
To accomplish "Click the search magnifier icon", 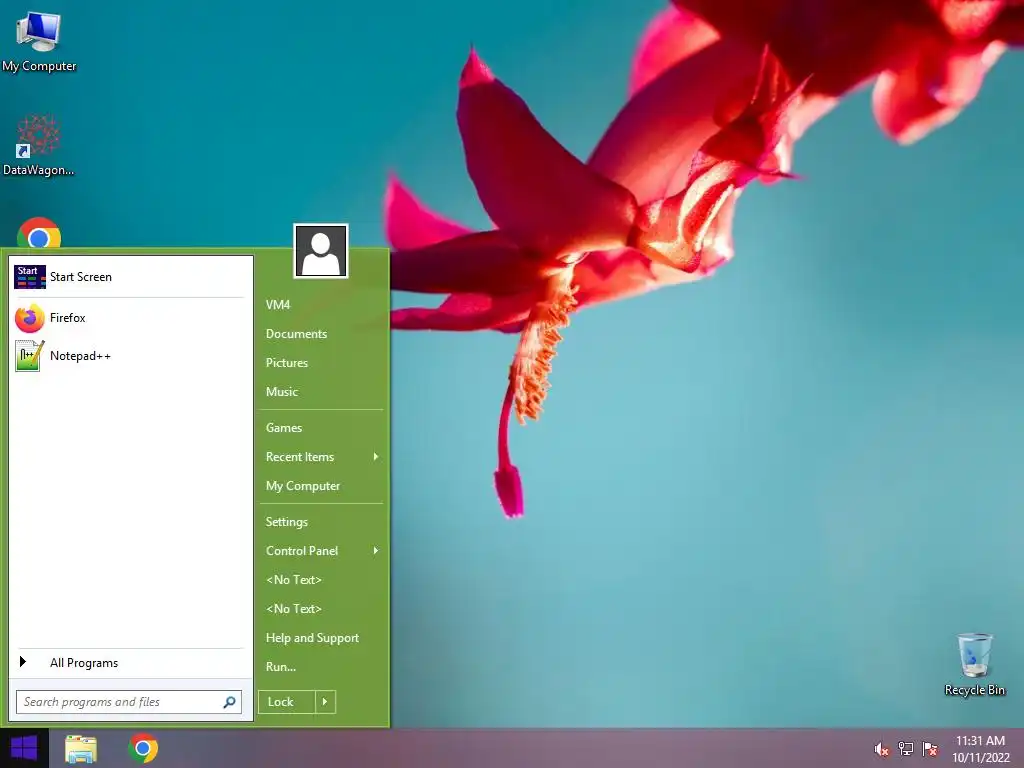I will pyautogui.click(x=229, y=702).
